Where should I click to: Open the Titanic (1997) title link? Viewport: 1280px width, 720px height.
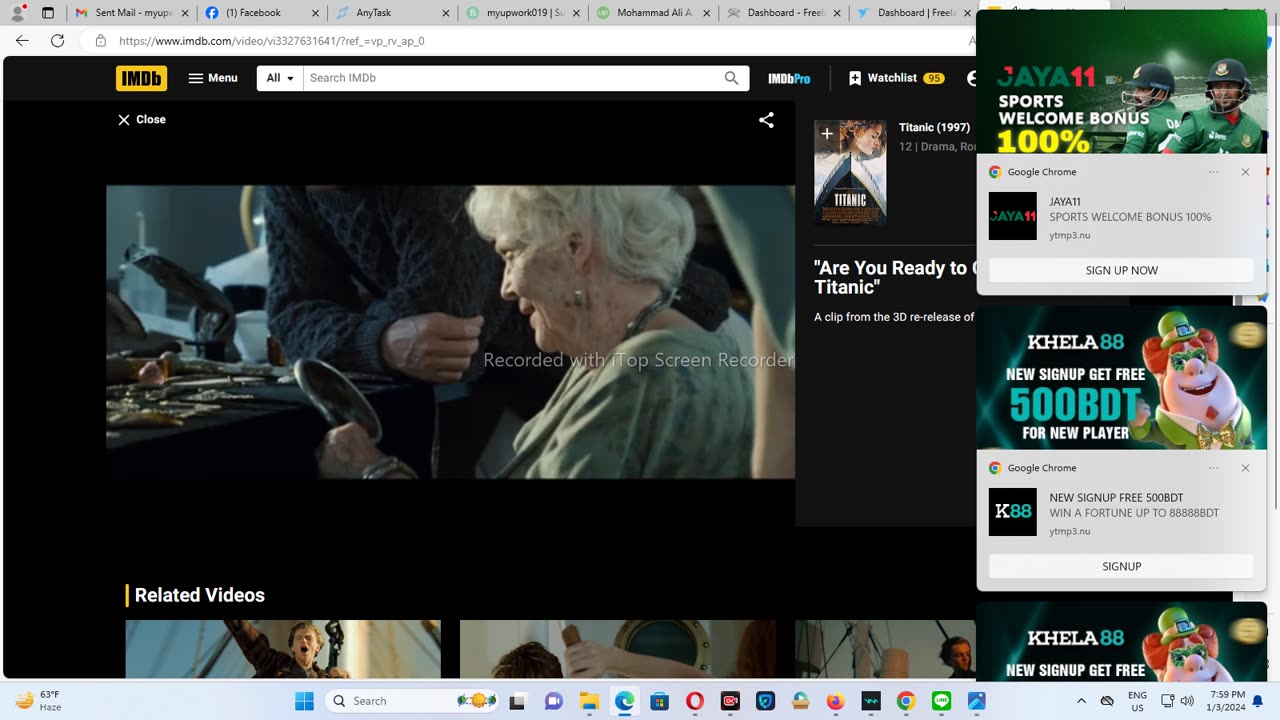pyautogui.click(x=934, y=127)
